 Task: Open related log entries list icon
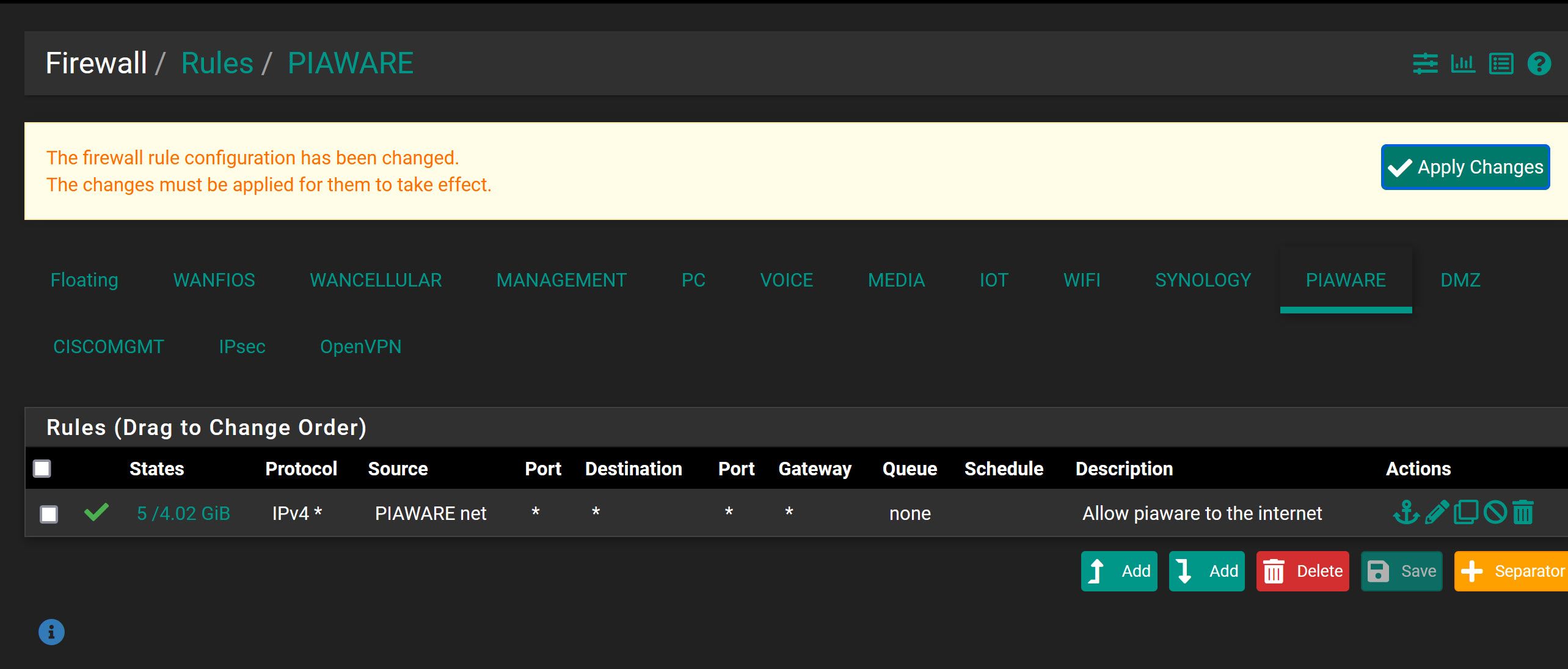(x=1501, y=64)
